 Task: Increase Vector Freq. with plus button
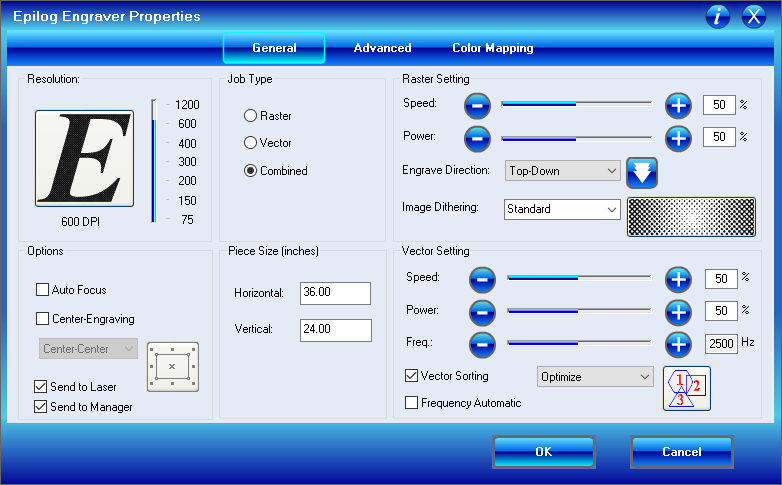pos(678,344)
